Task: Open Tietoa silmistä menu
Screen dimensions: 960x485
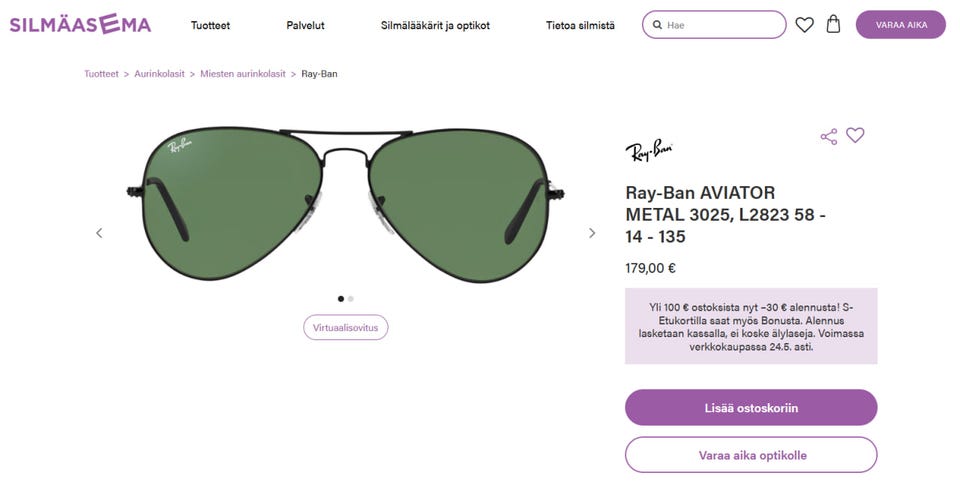Action: (x=580, y=25)
